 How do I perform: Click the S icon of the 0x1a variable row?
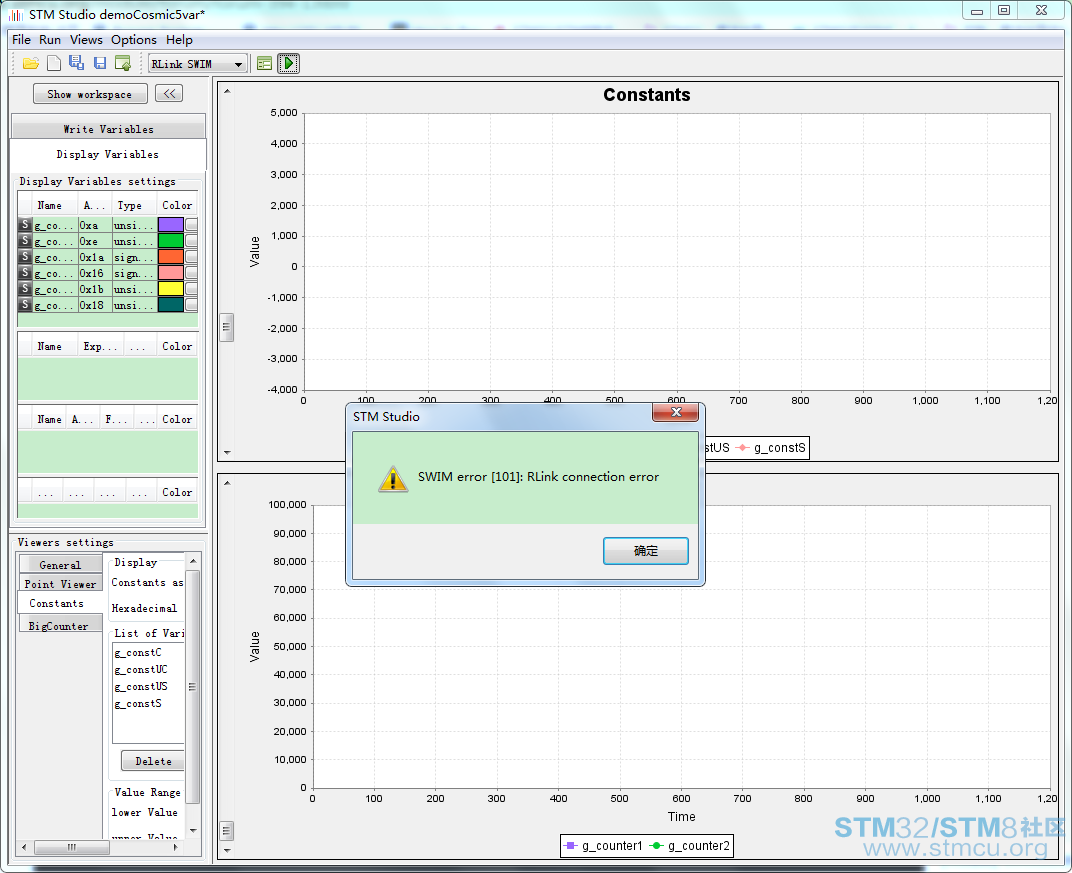[25, 256]
